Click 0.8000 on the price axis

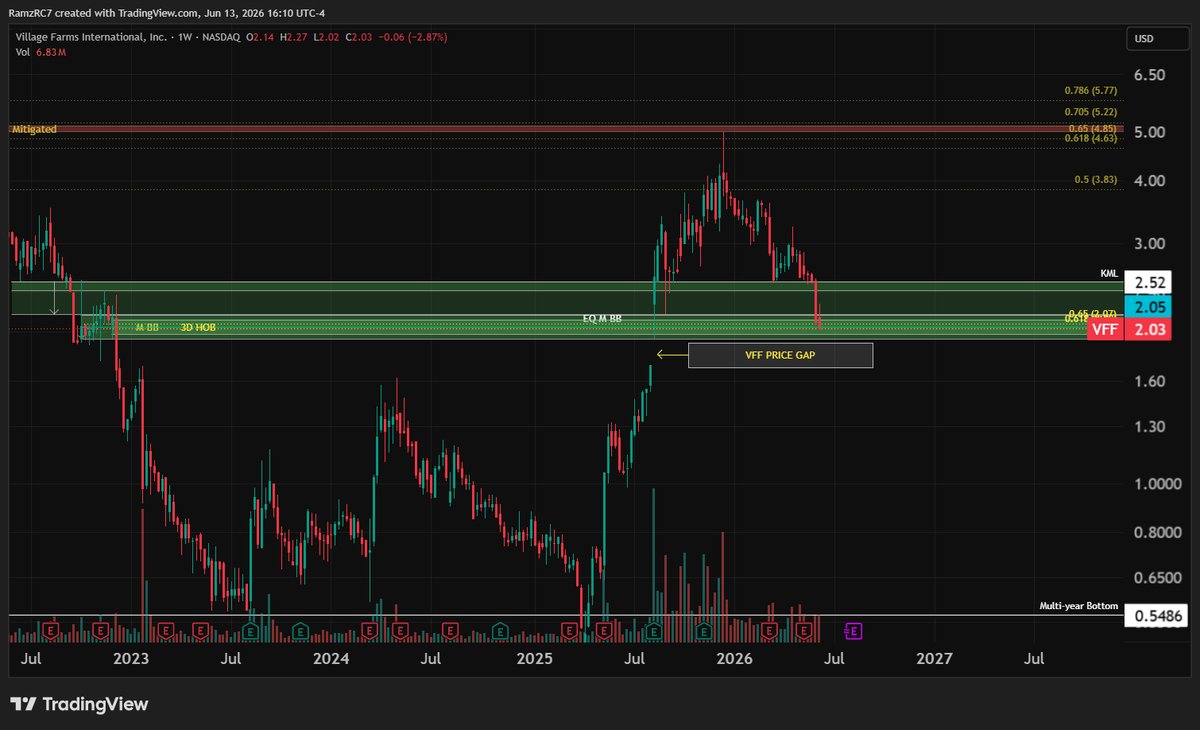pos(1157,533)
